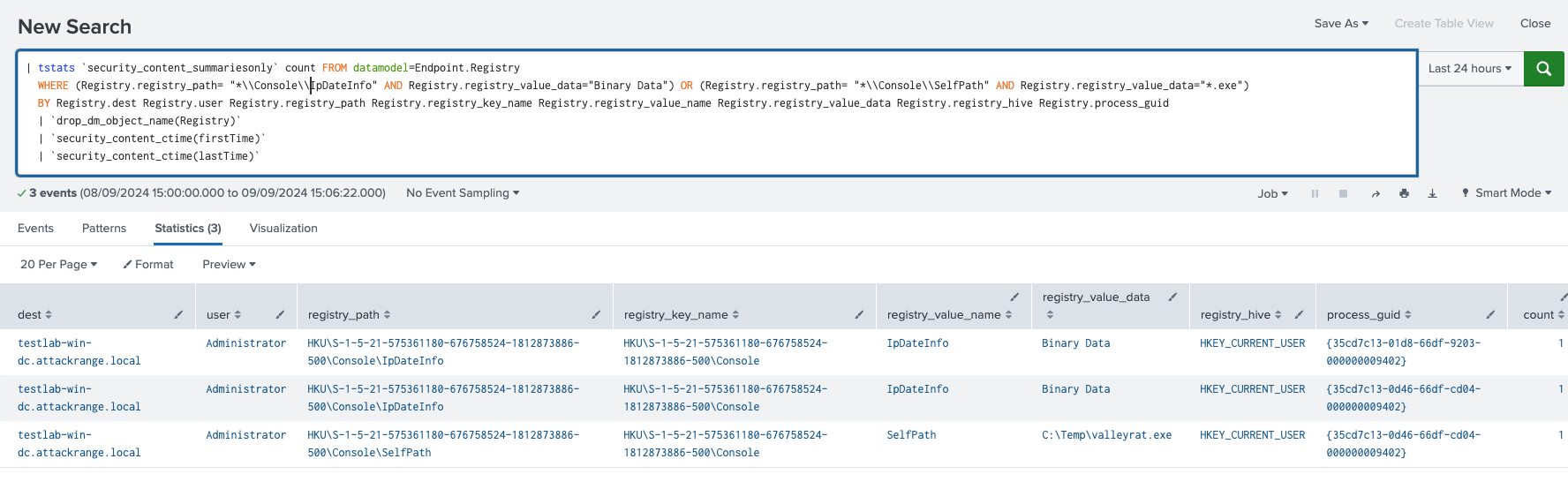The width and height of the screenshot is (1568, 504).
Task: Open the Visualization tab
Action: [283, 229]
